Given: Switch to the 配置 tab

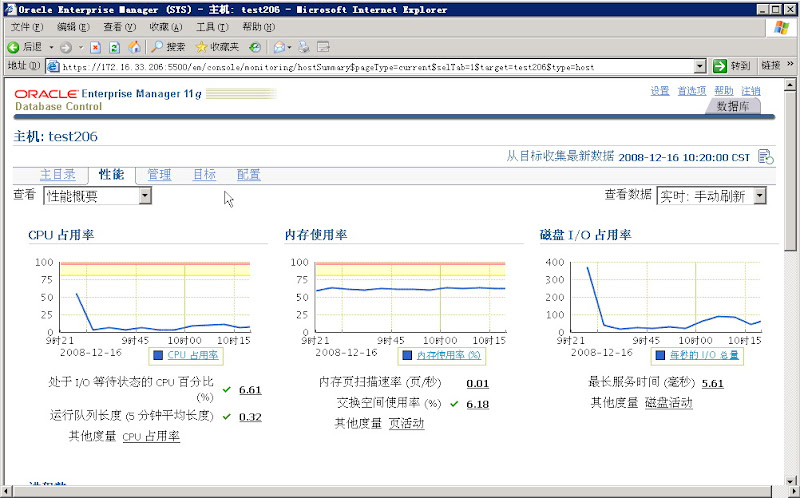Looking at the screenshot, I should [248, 175].
